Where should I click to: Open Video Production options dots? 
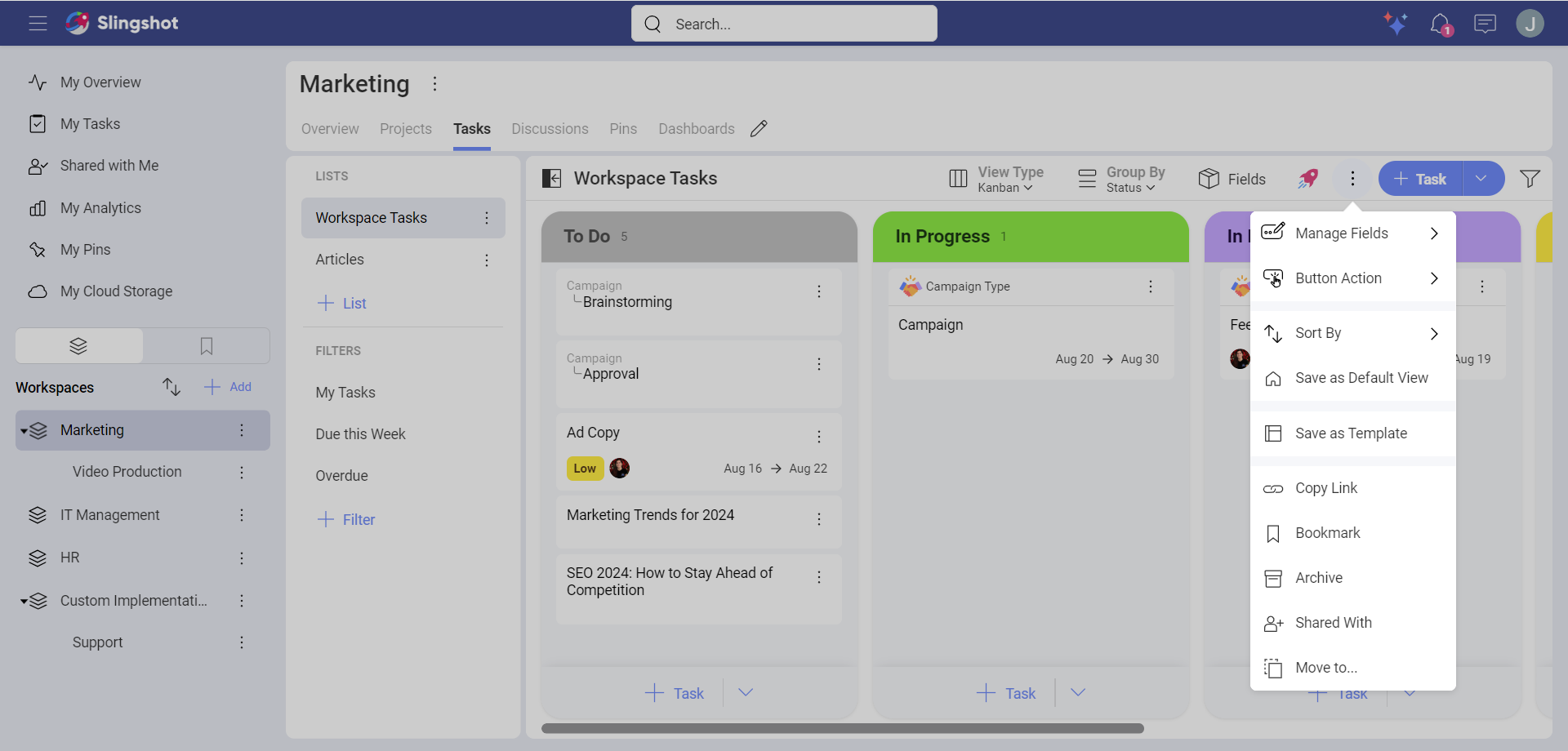tap(242, 473)
